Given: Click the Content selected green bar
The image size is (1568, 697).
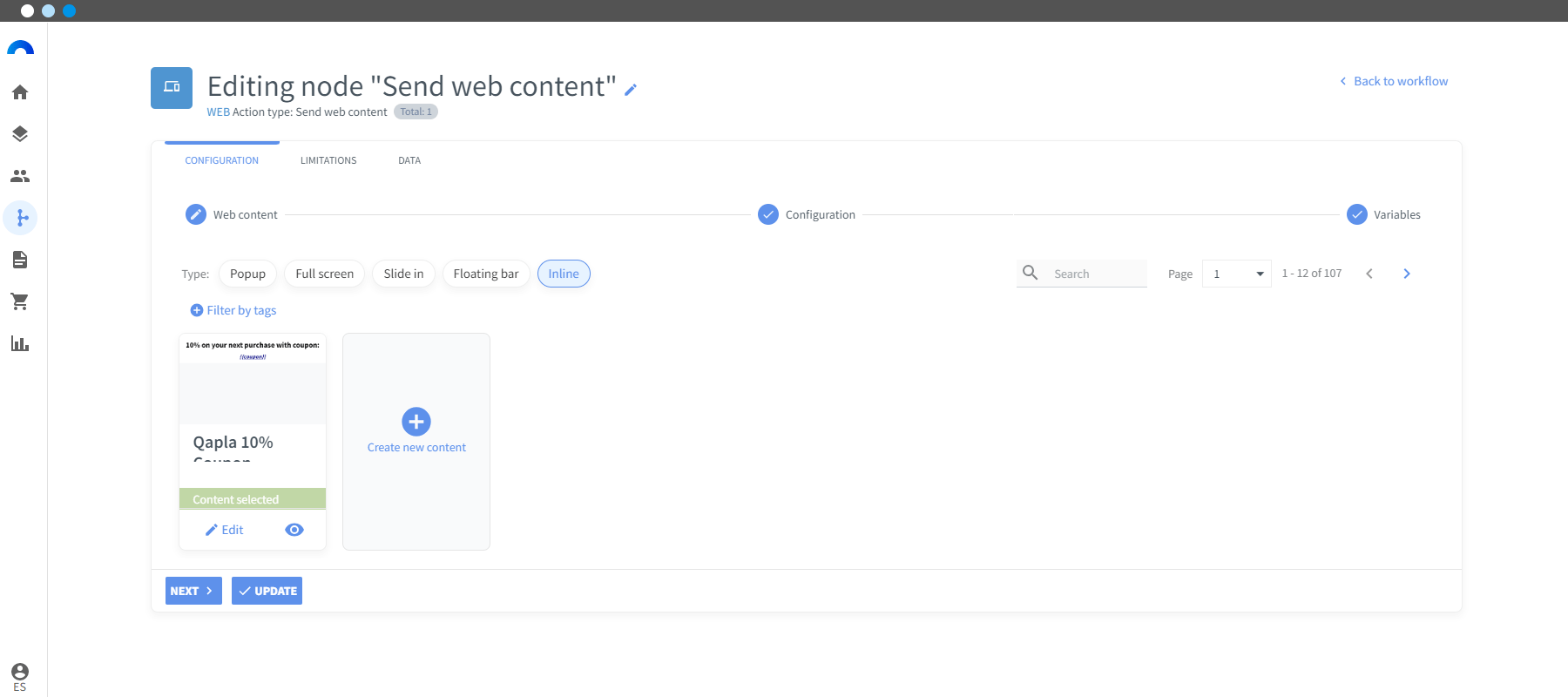Looking at the screenshot, I should click(253, 499).
